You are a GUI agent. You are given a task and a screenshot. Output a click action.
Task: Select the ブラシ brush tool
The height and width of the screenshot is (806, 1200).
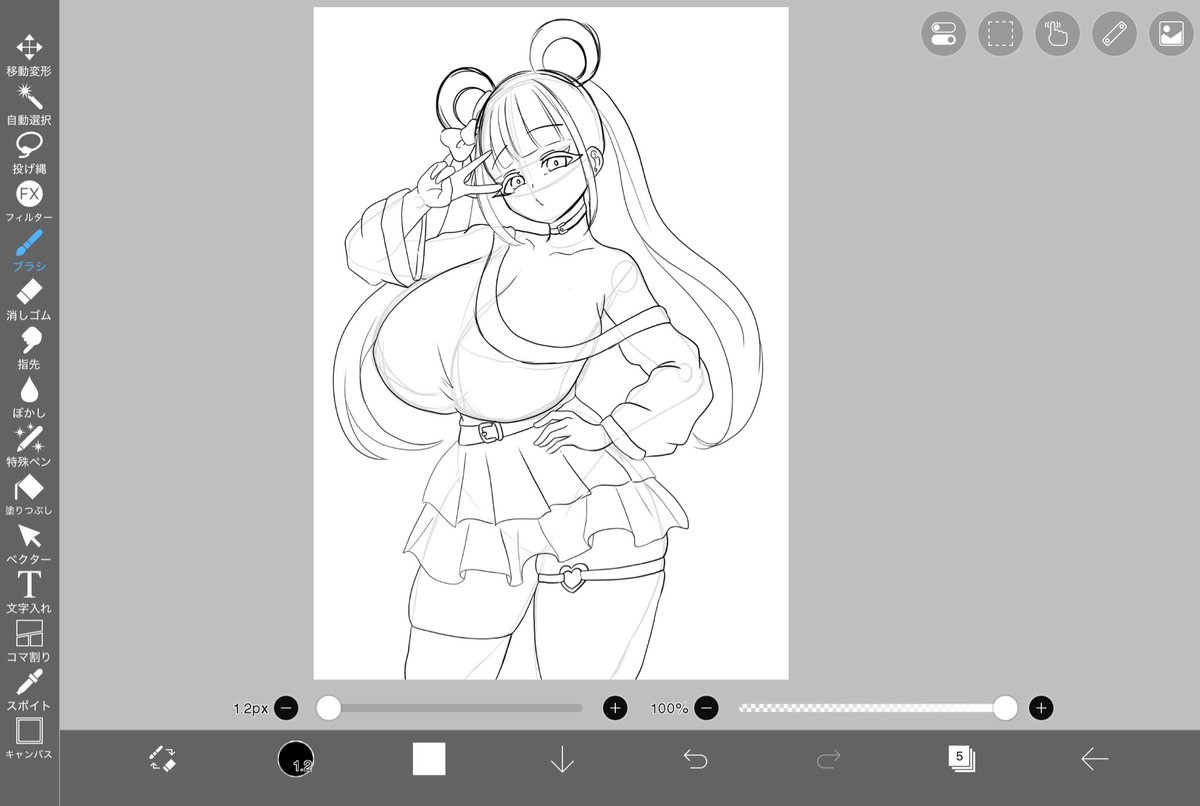[x=29, y=252]
